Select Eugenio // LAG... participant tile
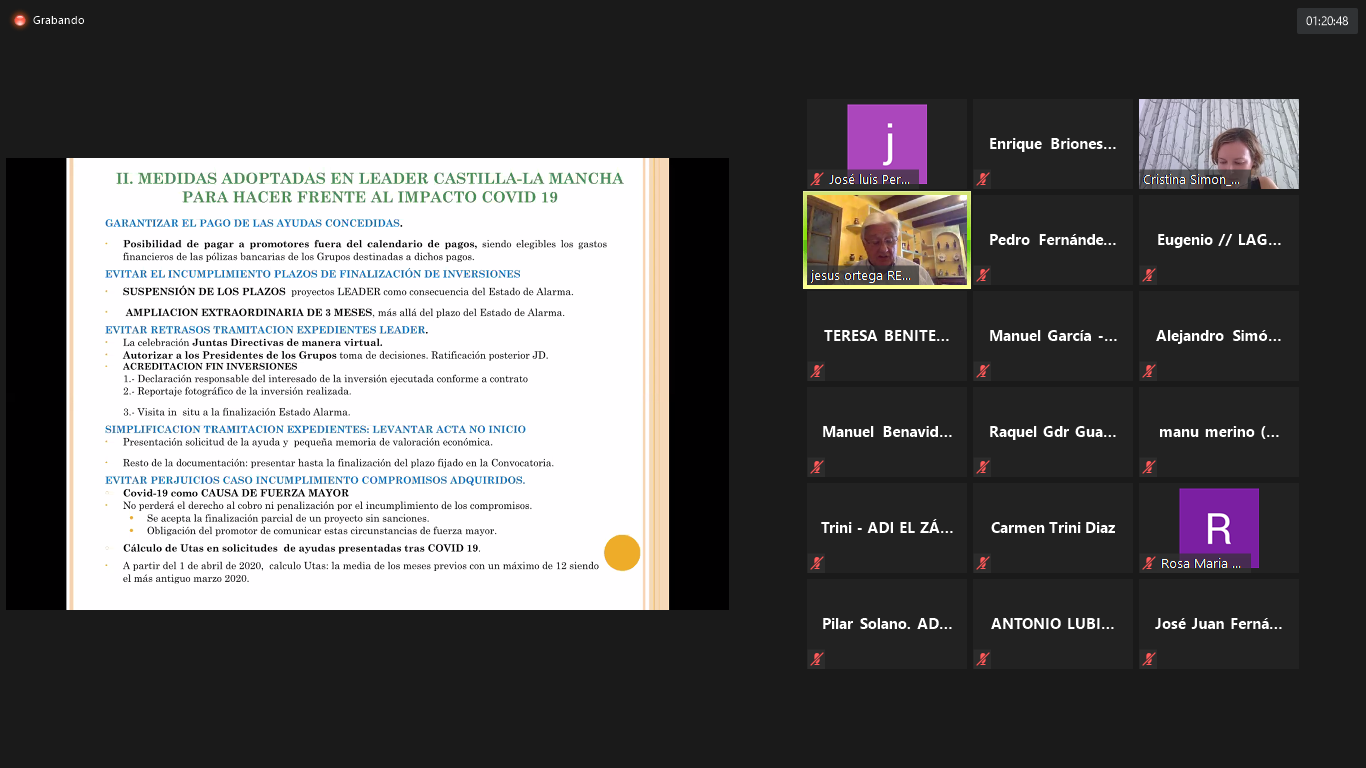The width and height of the screenshot is (1366, 768). click(1219, 240)
